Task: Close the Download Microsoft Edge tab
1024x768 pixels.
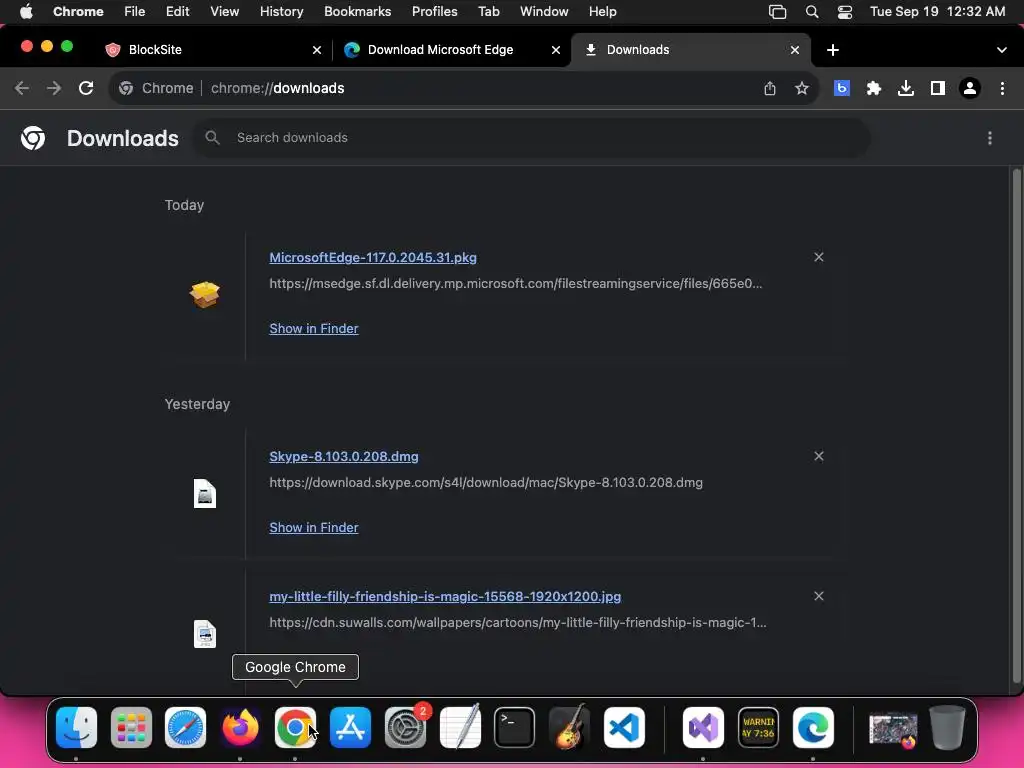Action: point(556,50)
